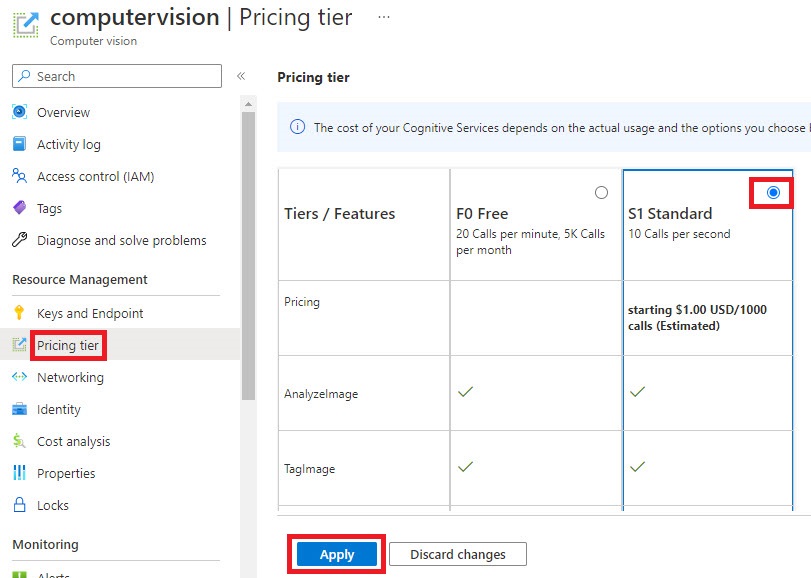Click the Cost analysis dollar icon
811x578 pixels.
[20, 441]
